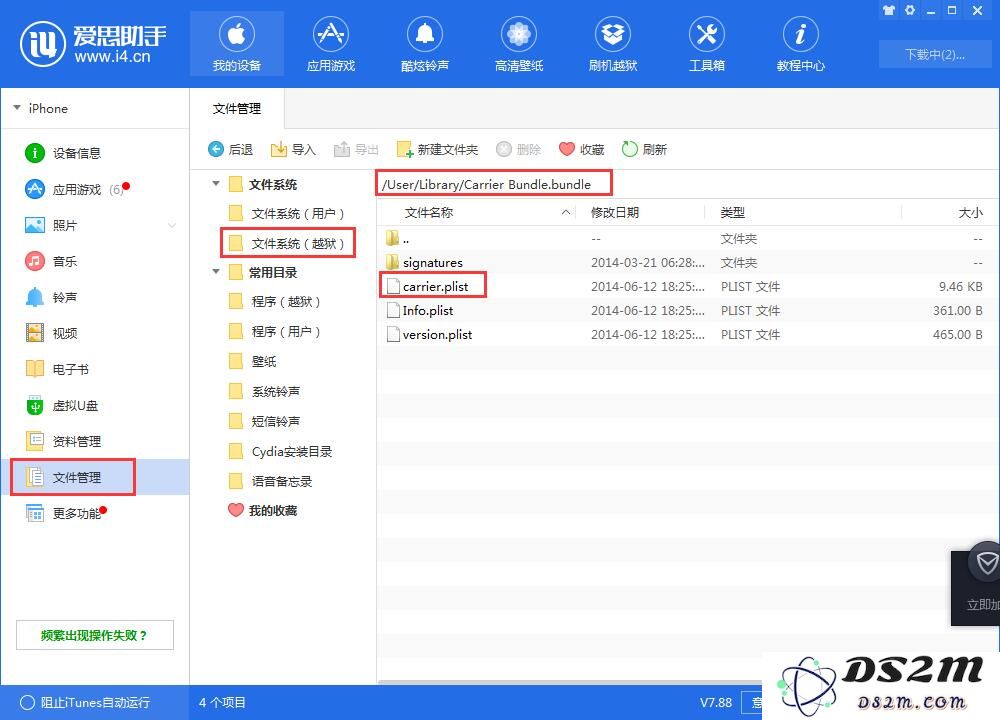The image size is (1000, 720).
Task: Click the 刷新 refresh button
Action: pyautogui.click(x=644, y=149)
